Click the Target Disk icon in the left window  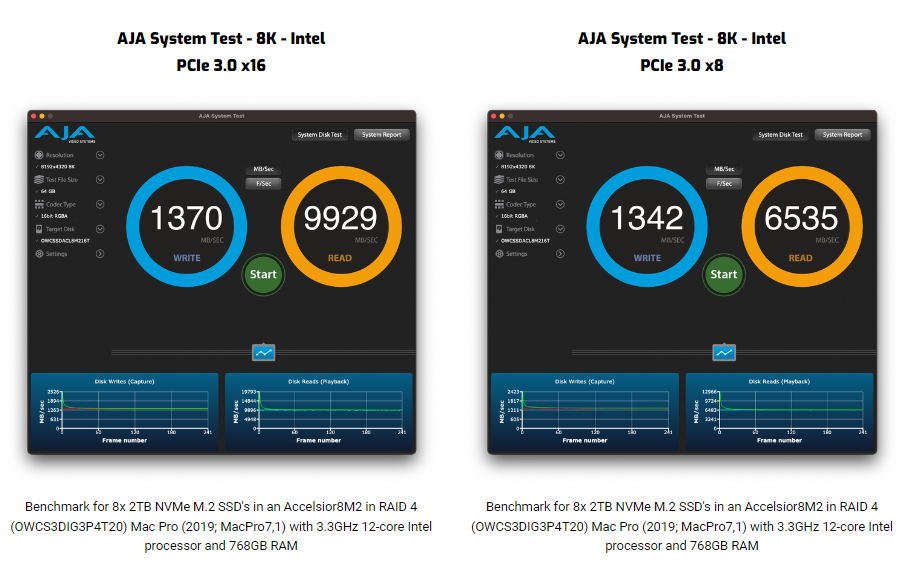tap(39, 229)
